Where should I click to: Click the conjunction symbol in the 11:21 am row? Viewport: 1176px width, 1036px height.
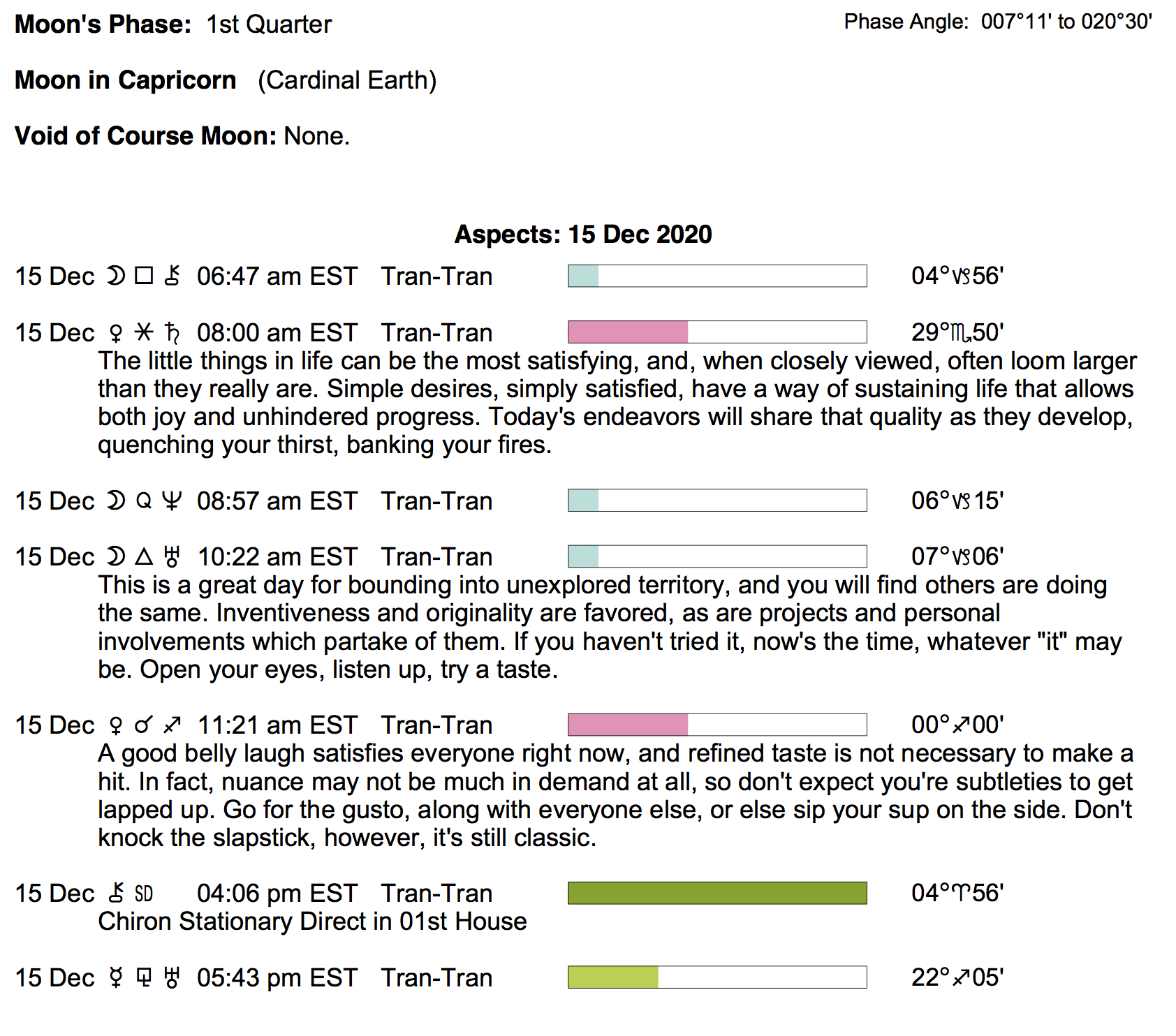143,725
